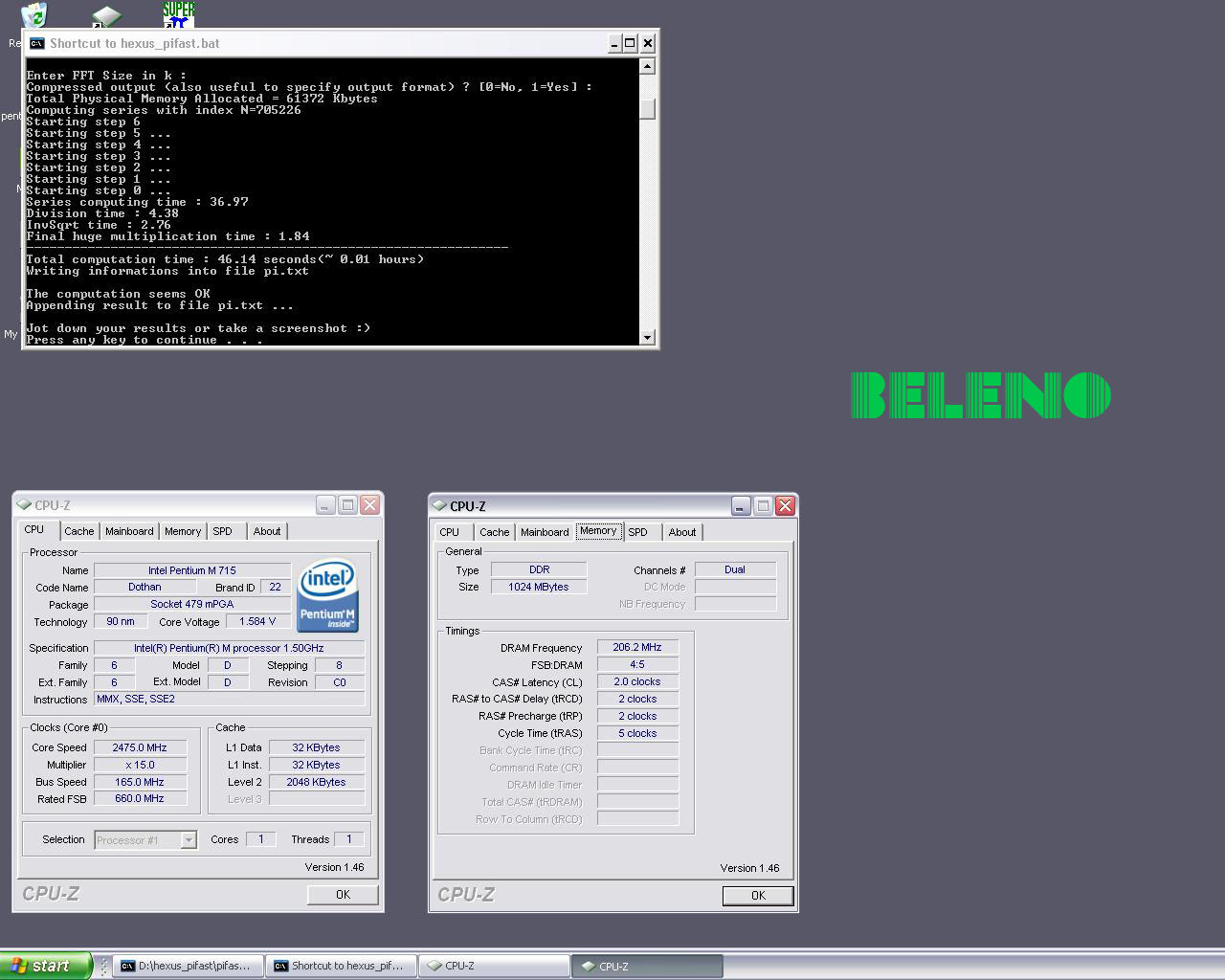
Task: Click the processor Name field Intel Pentium M 715
Action: pyautogui.click(x=192, y=570)
